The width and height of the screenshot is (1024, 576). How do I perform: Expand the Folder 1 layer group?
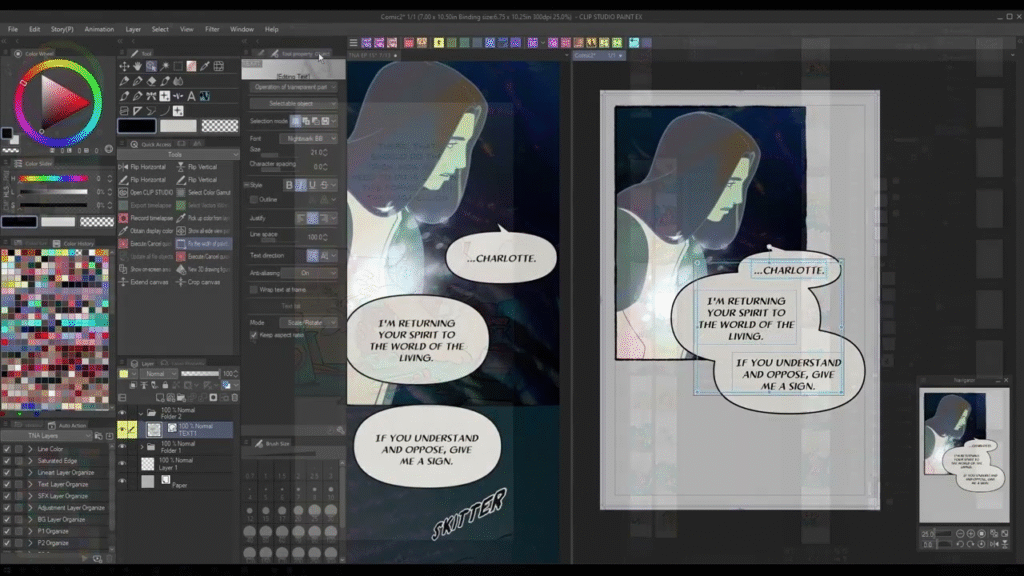(141, 447)
